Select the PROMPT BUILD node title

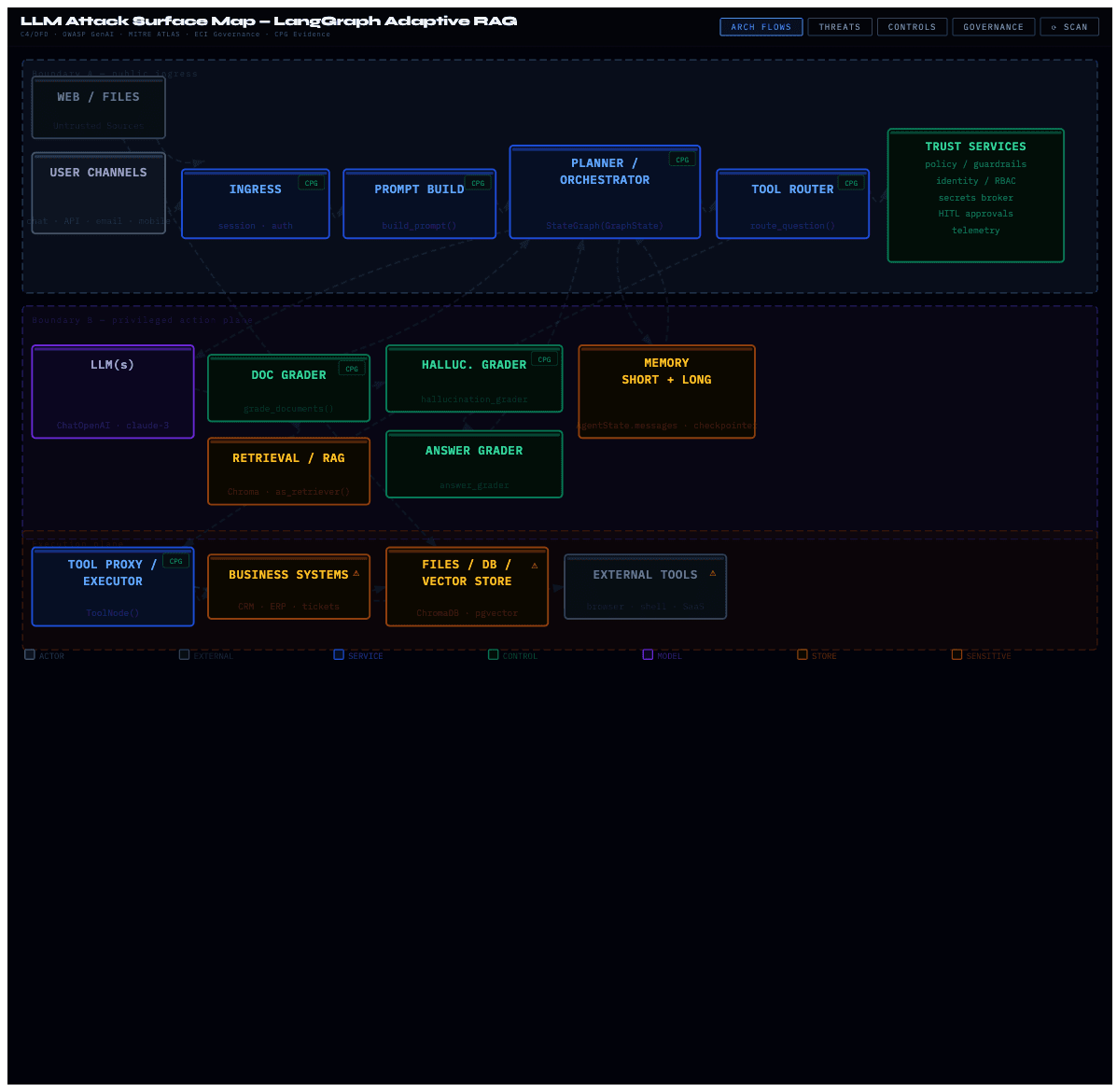point(419,189)
